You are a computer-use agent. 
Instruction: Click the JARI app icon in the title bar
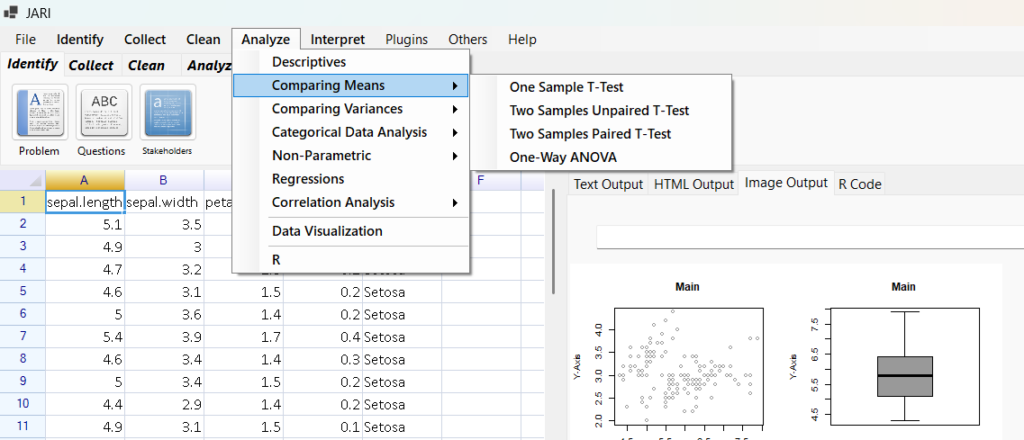[x=11, y=13]
